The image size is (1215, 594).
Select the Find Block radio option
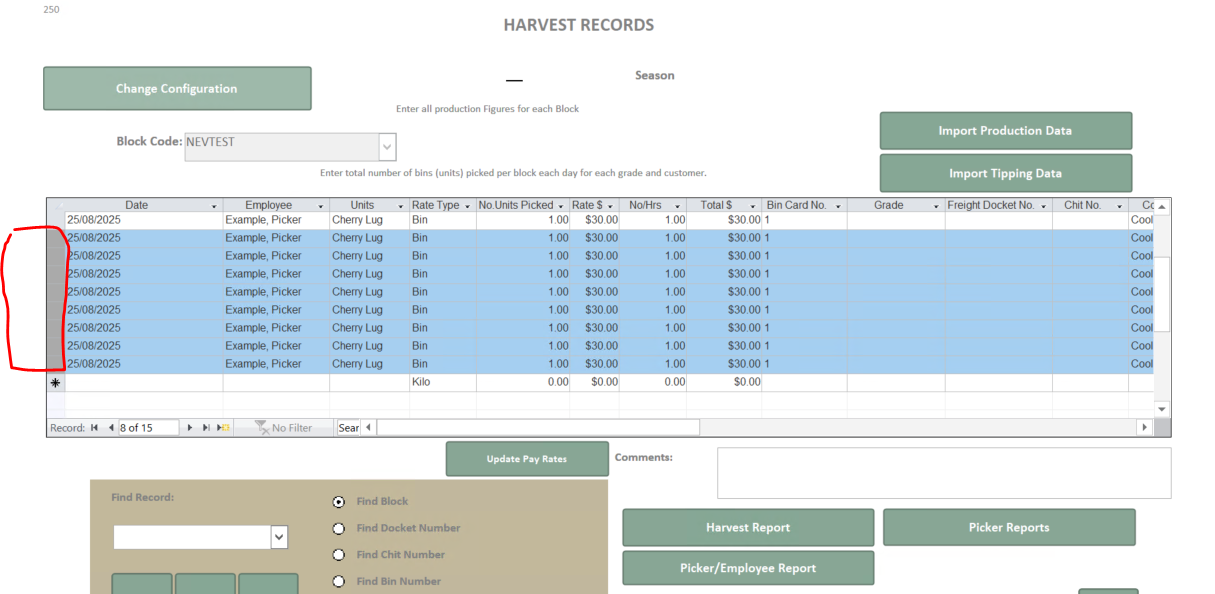339,502
